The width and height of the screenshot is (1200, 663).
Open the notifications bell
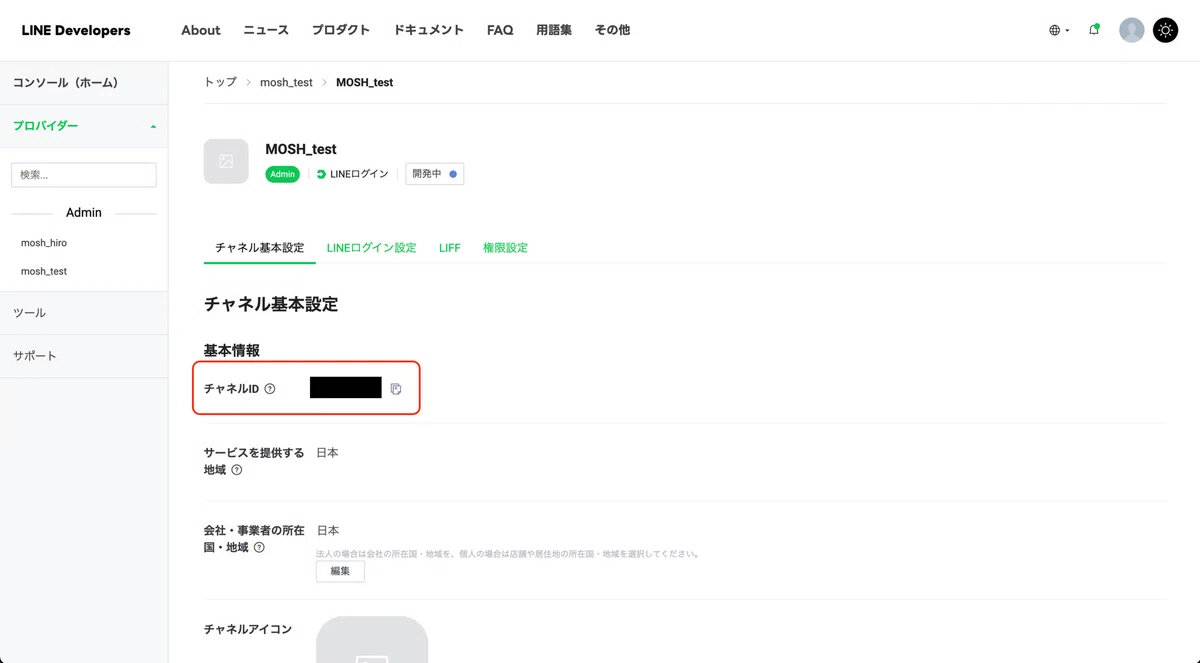pos(1094,30)
